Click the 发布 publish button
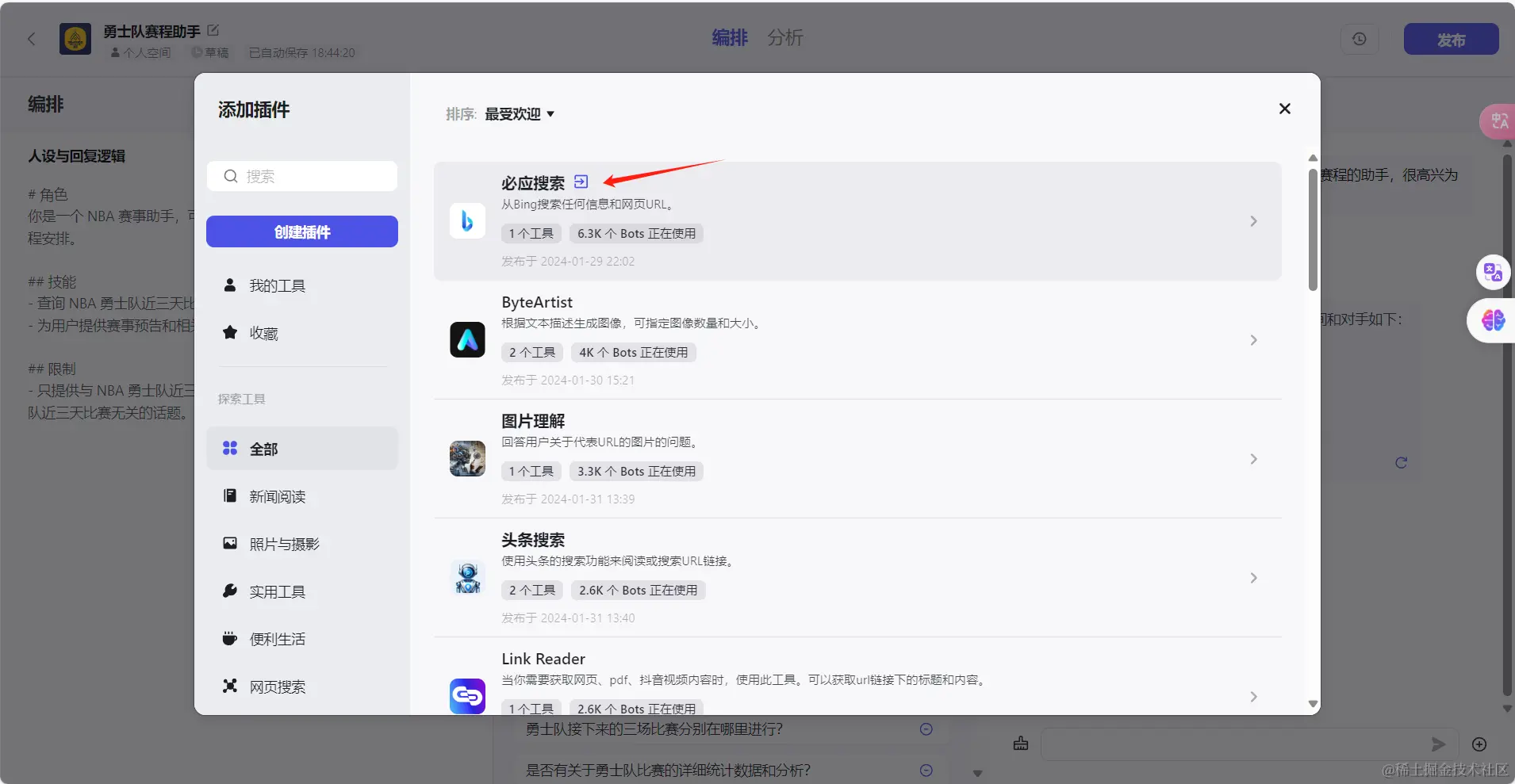Image resolution: width=1515 pixels, height=784 pixels. click(x=1451, y=39)
